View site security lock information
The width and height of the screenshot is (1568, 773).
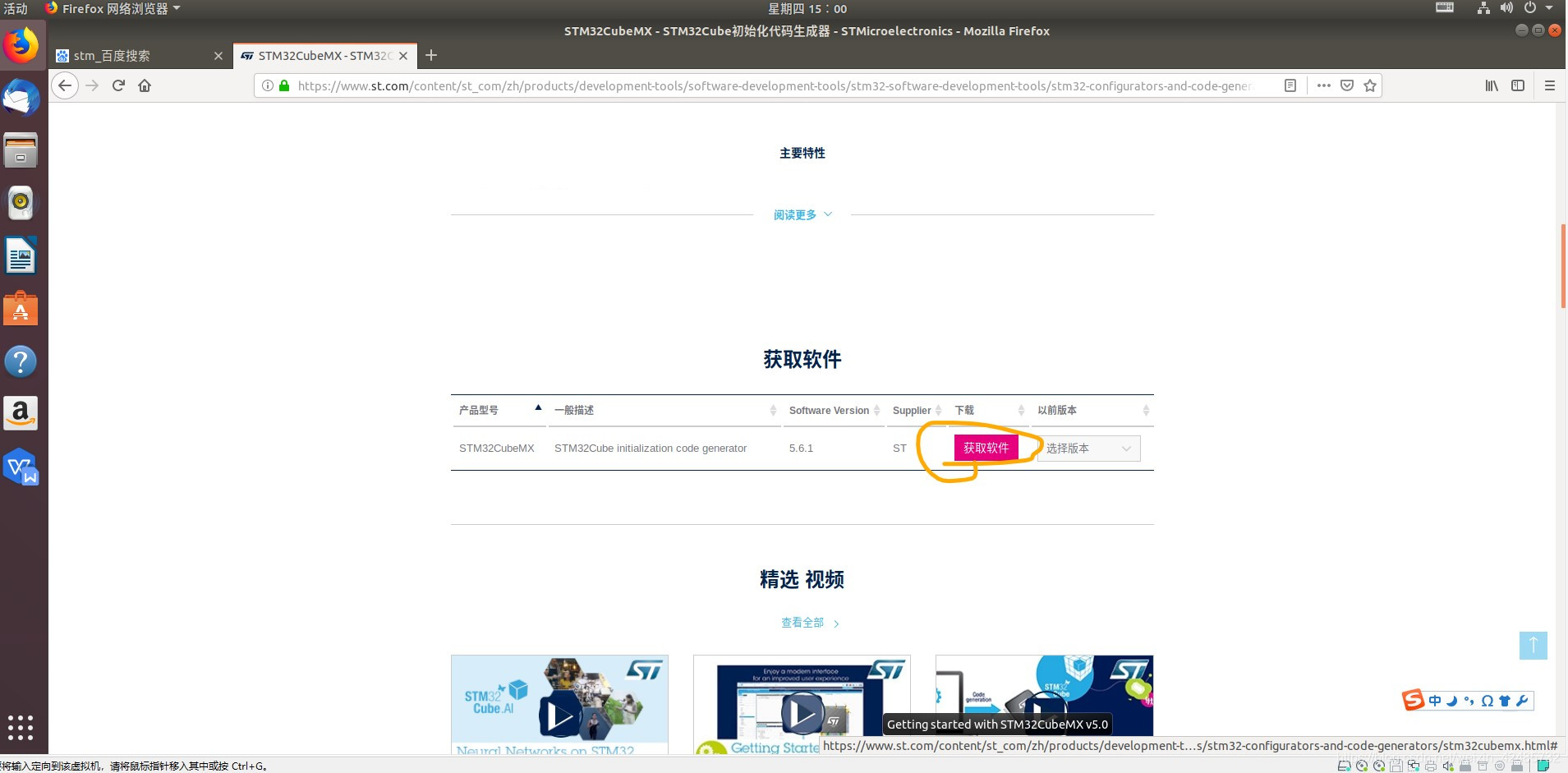[284, 85]
